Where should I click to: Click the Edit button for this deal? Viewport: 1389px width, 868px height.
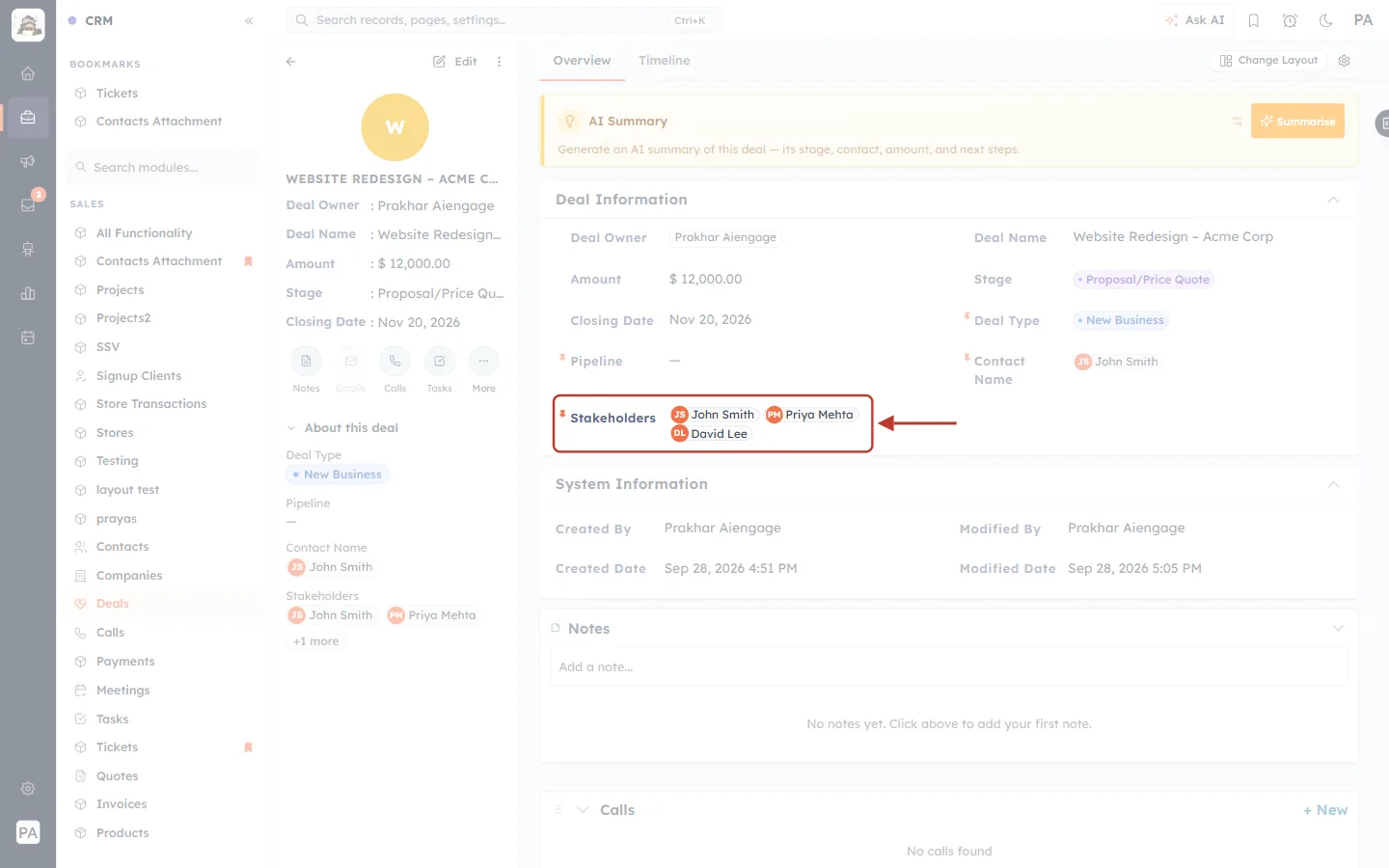click(455, 61)
